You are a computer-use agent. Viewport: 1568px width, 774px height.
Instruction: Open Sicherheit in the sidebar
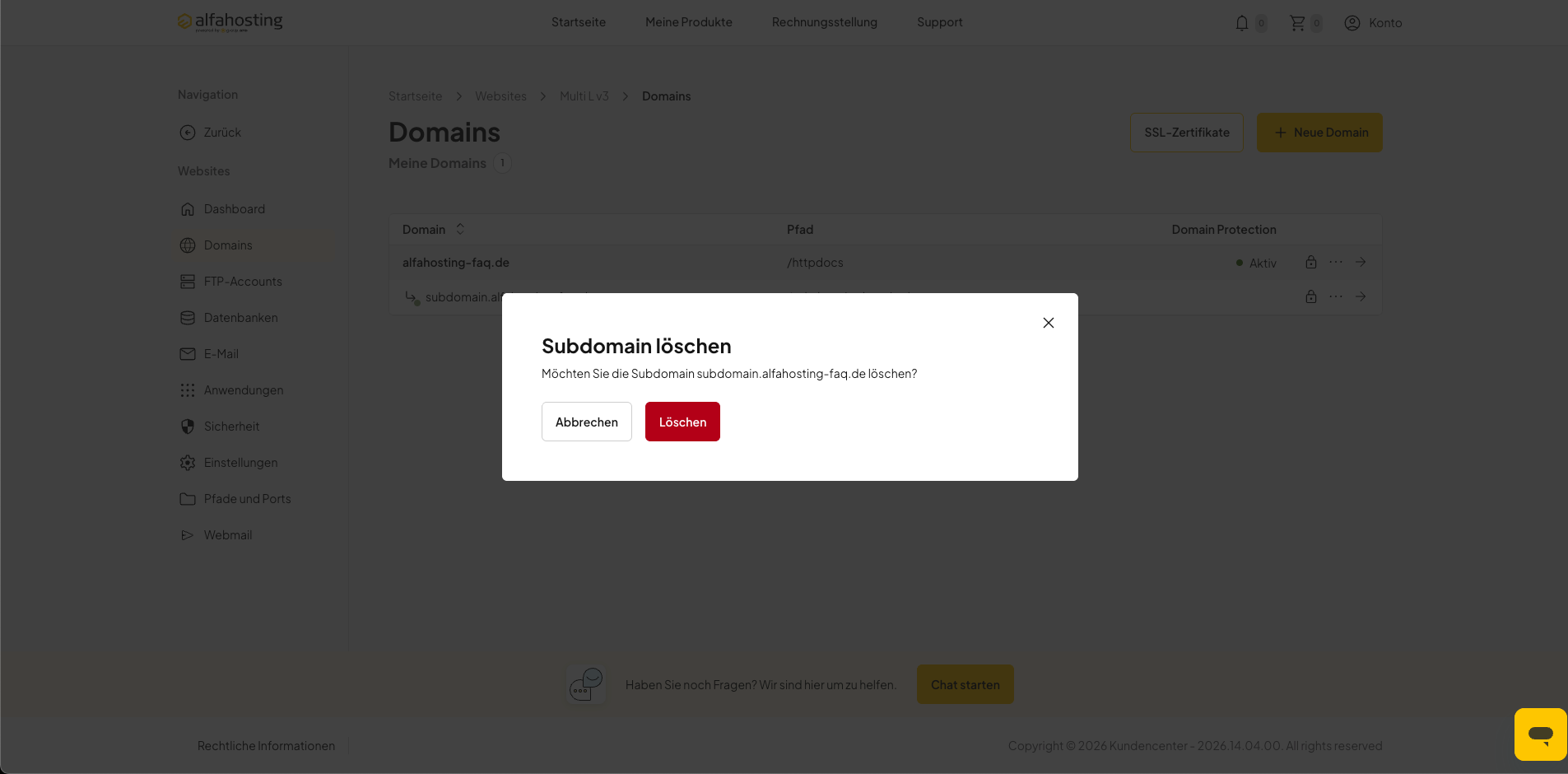220,427
